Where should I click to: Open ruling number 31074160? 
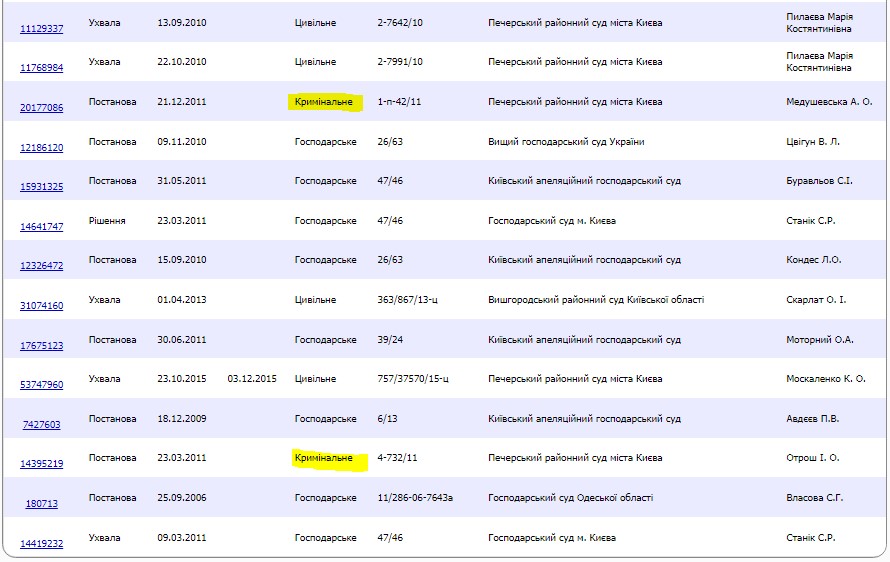point(41,306)
